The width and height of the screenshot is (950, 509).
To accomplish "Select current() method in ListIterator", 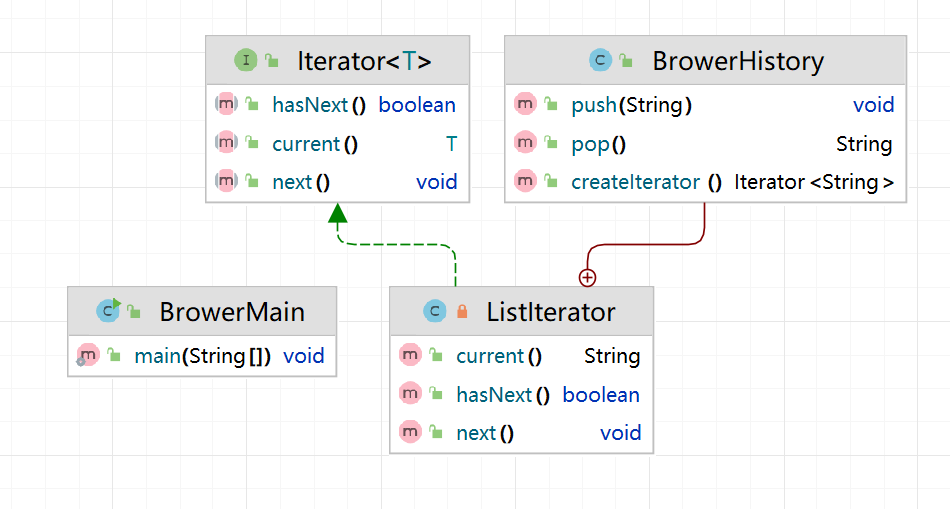I will pos(521,355).
